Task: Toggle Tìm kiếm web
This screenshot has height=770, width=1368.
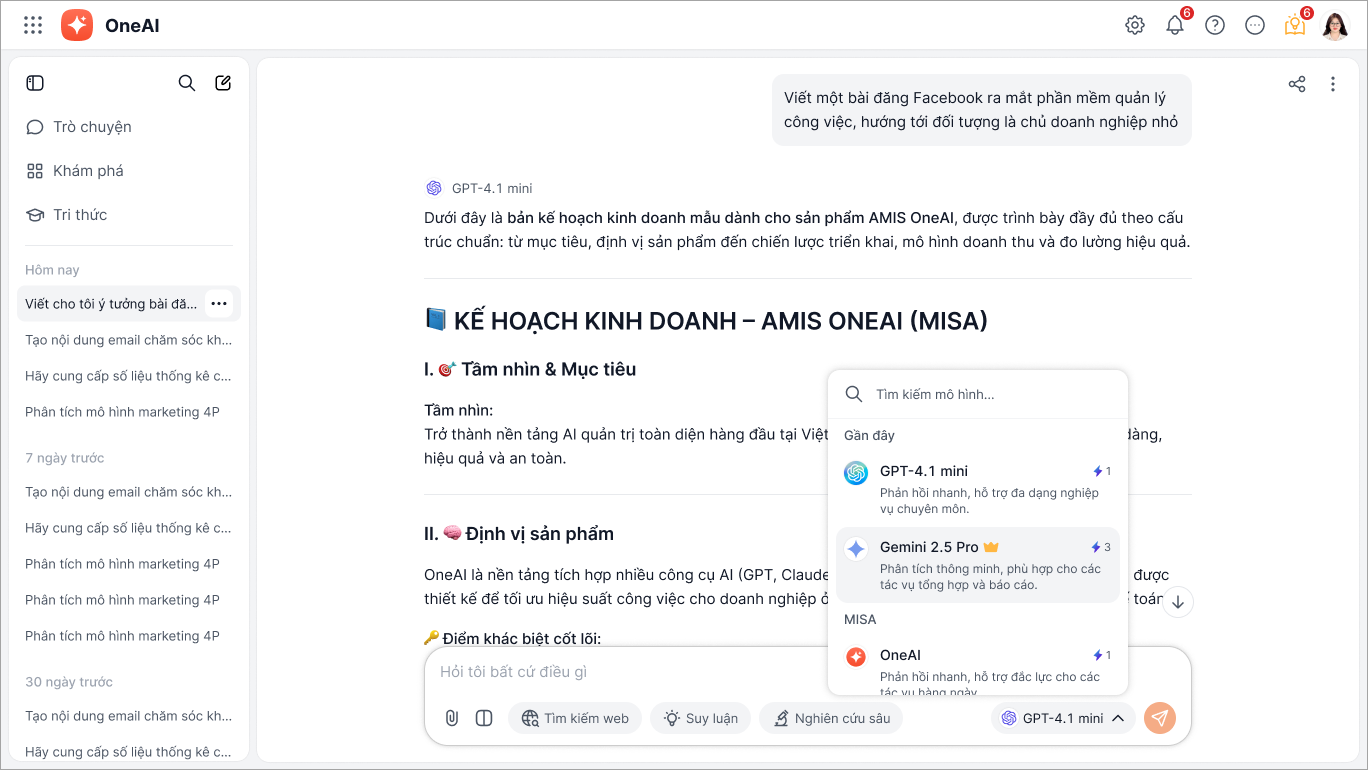Action: [x=575, y=718]
